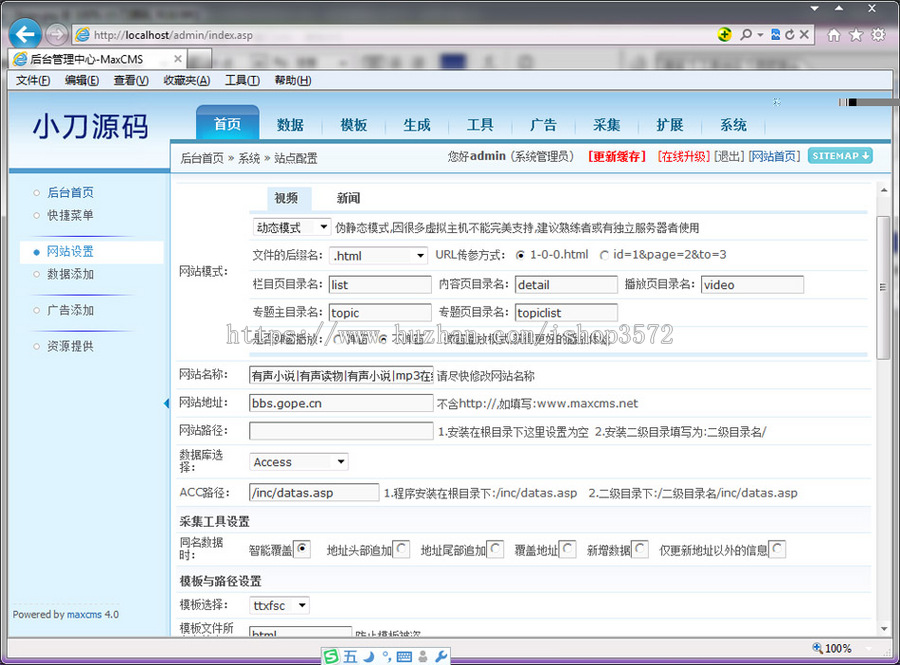Click the maxcms link in footer
This screenshot has height=665, width=900.
click(x=84, y=615)
